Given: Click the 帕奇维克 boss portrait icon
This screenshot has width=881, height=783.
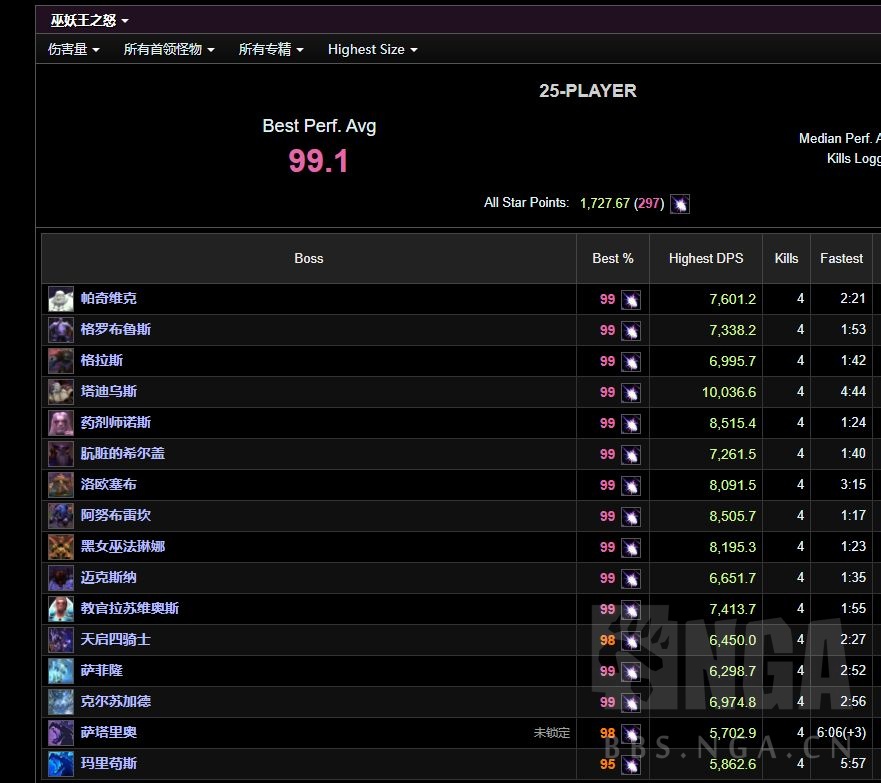Looking at the screenshot, I should point(61,299).
